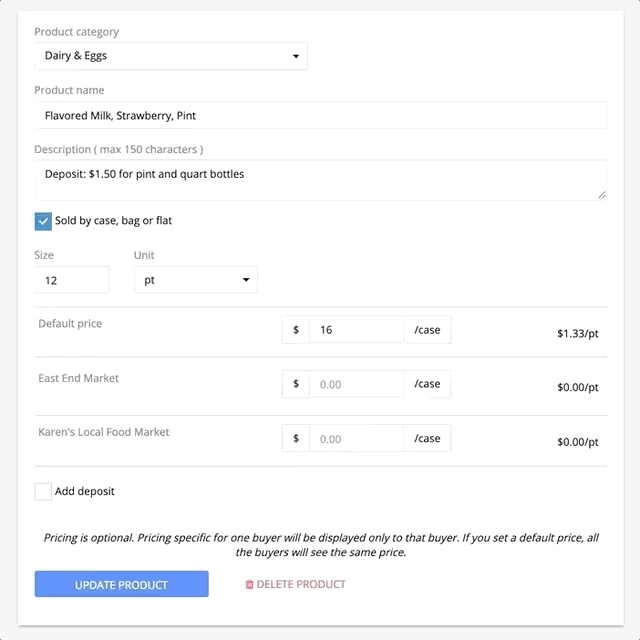Focus the Product name field

pos(321,116)
